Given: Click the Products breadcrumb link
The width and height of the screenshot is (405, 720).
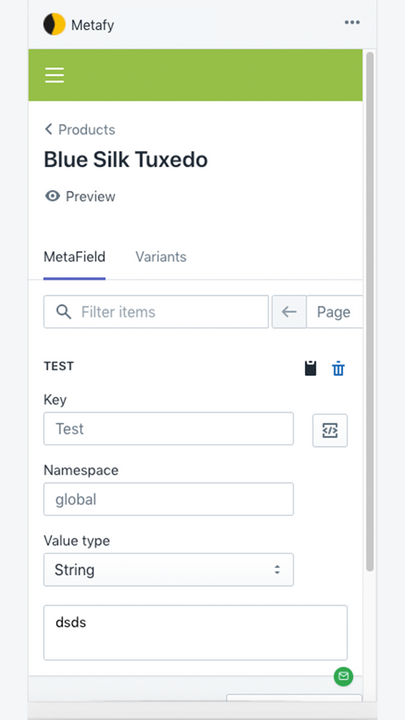Looking at the screenshot, I should (x=87, y=129).
